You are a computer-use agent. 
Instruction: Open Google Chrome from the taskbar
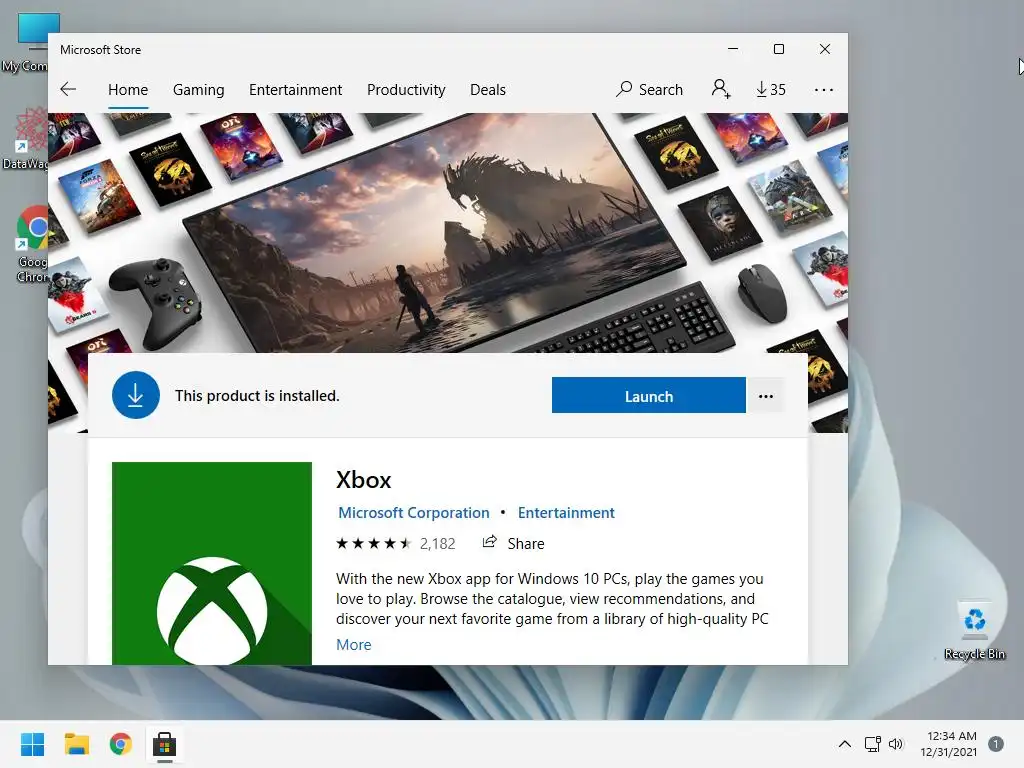click(x=121, y=744)
